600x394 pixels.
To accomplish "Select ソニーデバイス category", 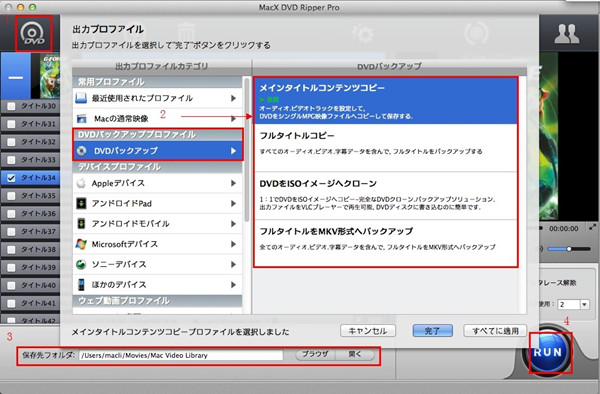I will (157, 264).
